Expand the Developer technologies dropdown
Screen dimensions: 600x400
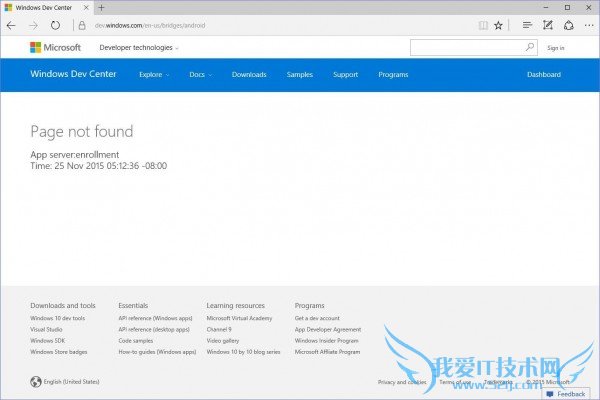click(139, 47)
